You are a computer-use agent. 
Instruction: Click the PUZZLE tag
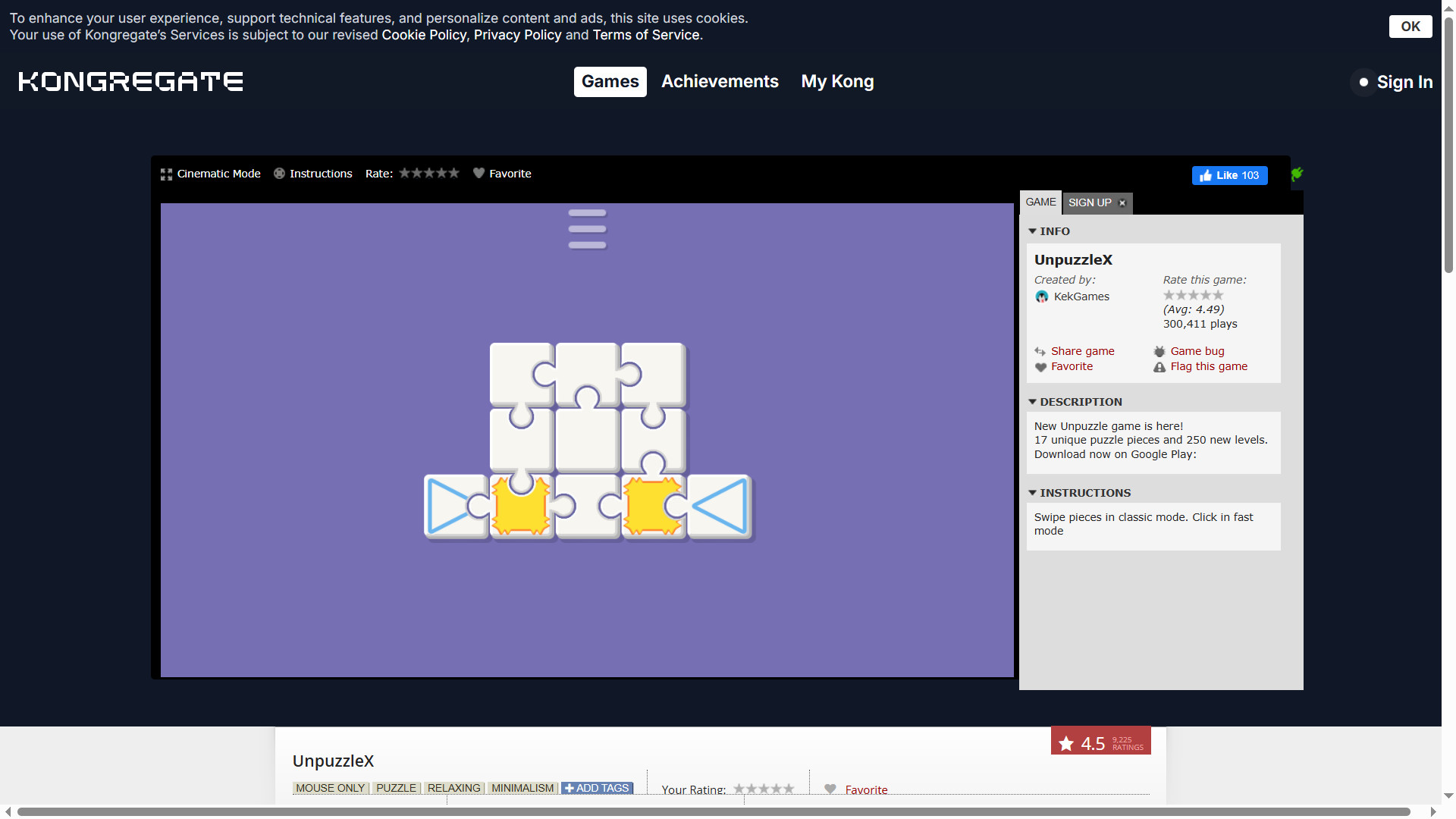click(x=396, y=788)
